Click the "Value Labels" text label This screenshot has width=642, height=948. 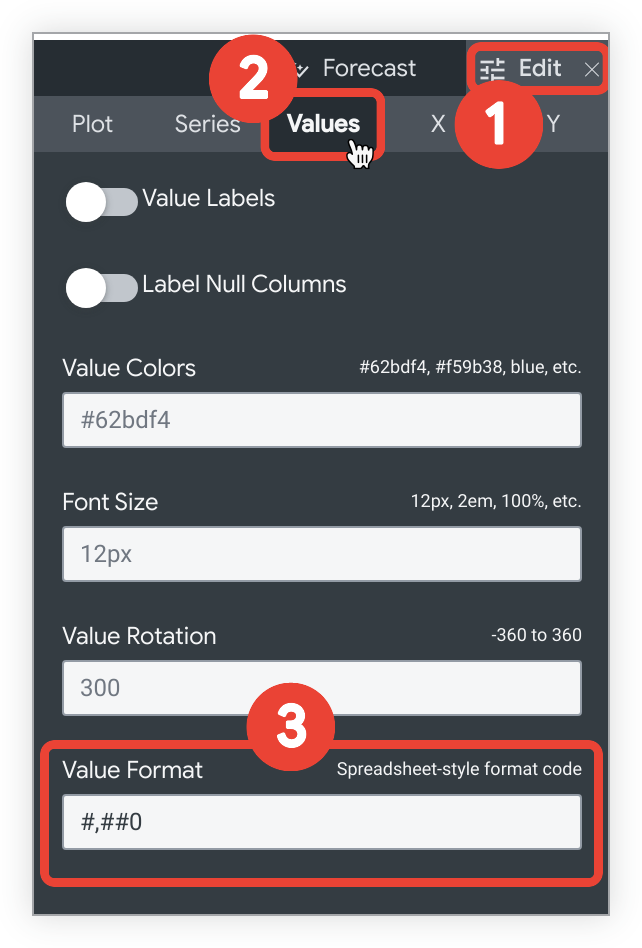coord(208,198)
